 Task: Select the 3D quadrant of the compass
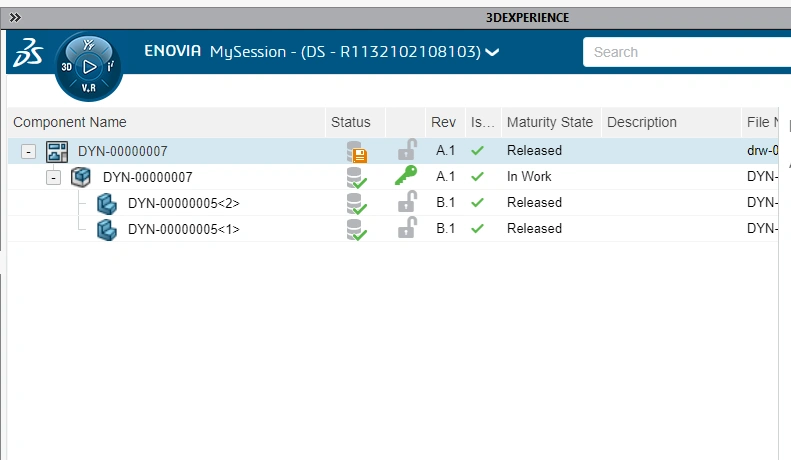pyautogui.click(x=67, y=67)
